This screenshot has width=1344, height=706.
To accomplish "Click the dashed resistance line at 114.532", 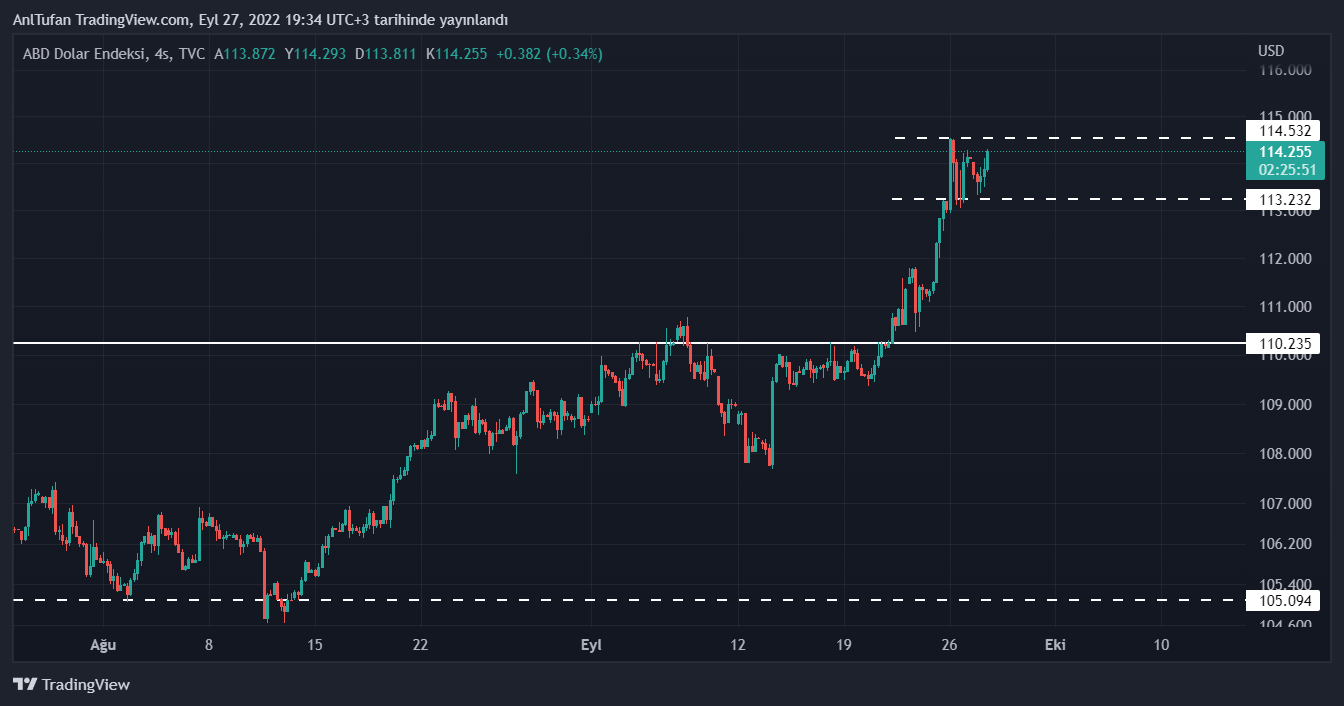I will [1100, 137].
